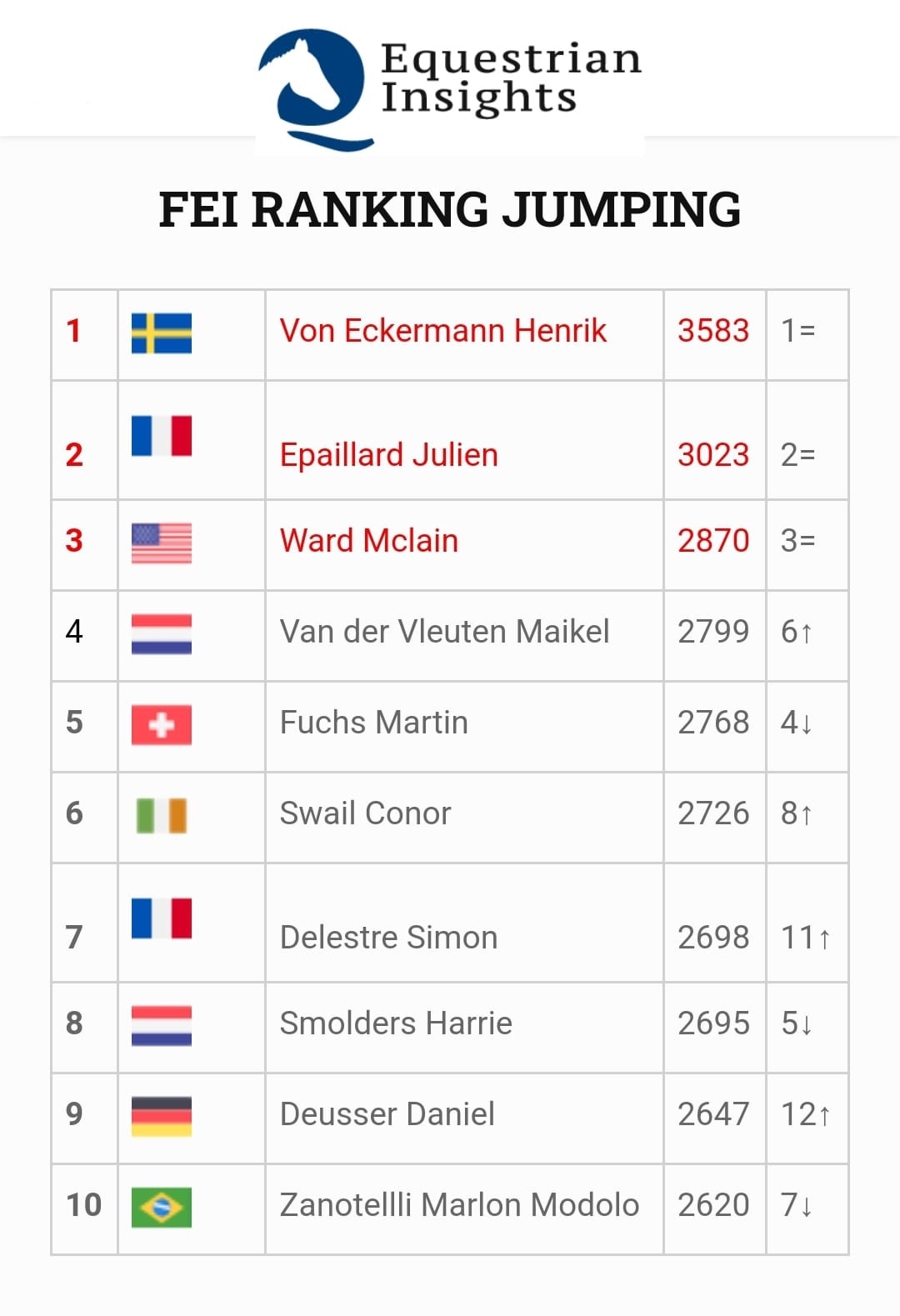Click the Brazil flag icon
Image resolution: width=900 pixels, height=1316 pixels.
point(162,1207)
